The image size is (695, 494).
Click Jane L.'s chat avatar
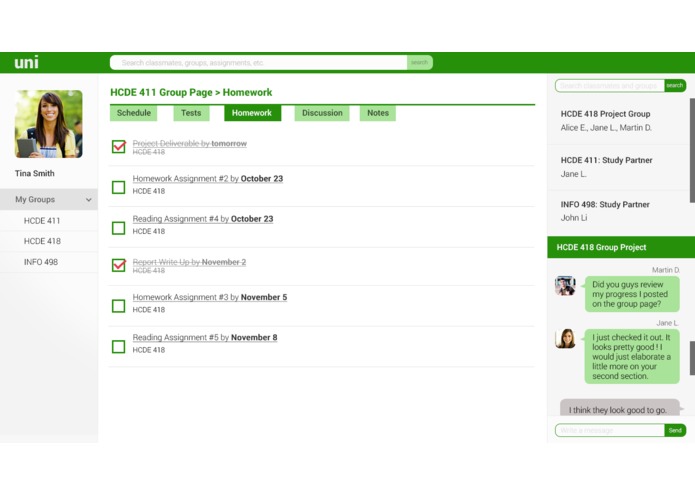pyautogui.click(x=565, y=338)
